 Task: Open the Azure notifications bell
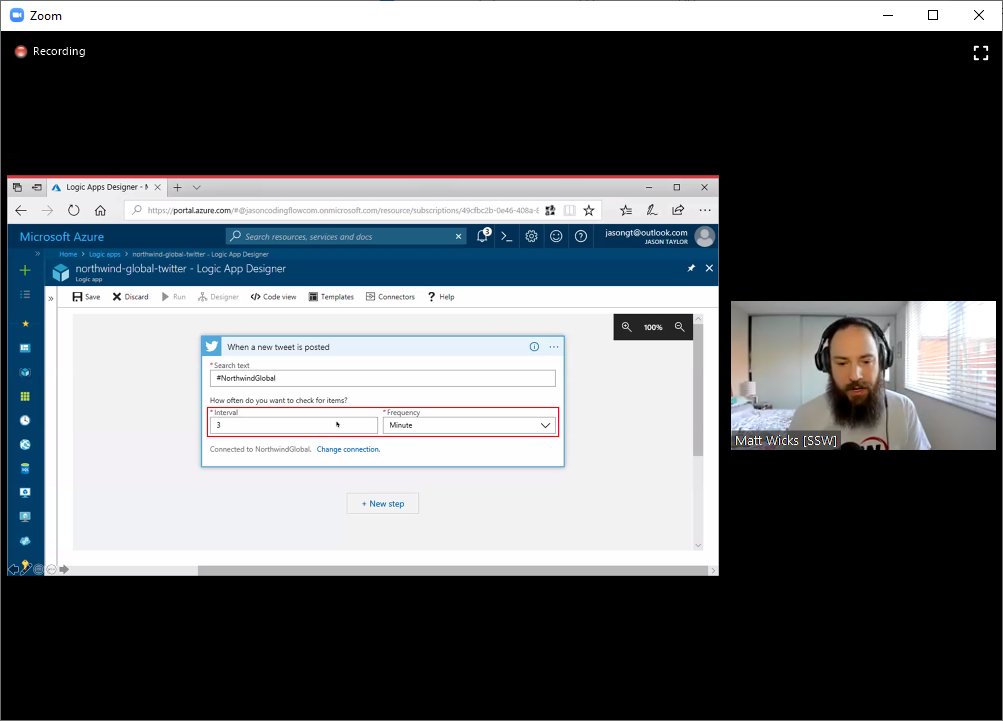(481, 236)
